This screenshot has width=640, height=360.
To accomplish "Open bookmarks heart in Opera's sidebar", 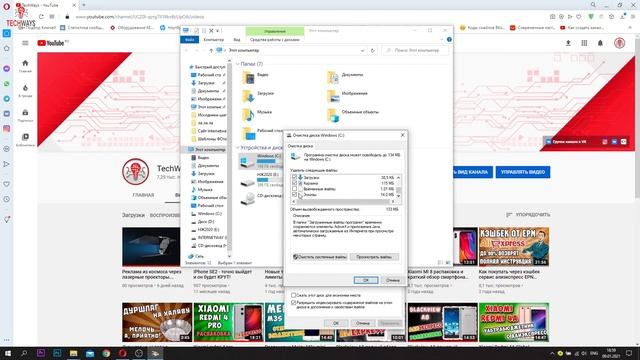I will point(7,184).
